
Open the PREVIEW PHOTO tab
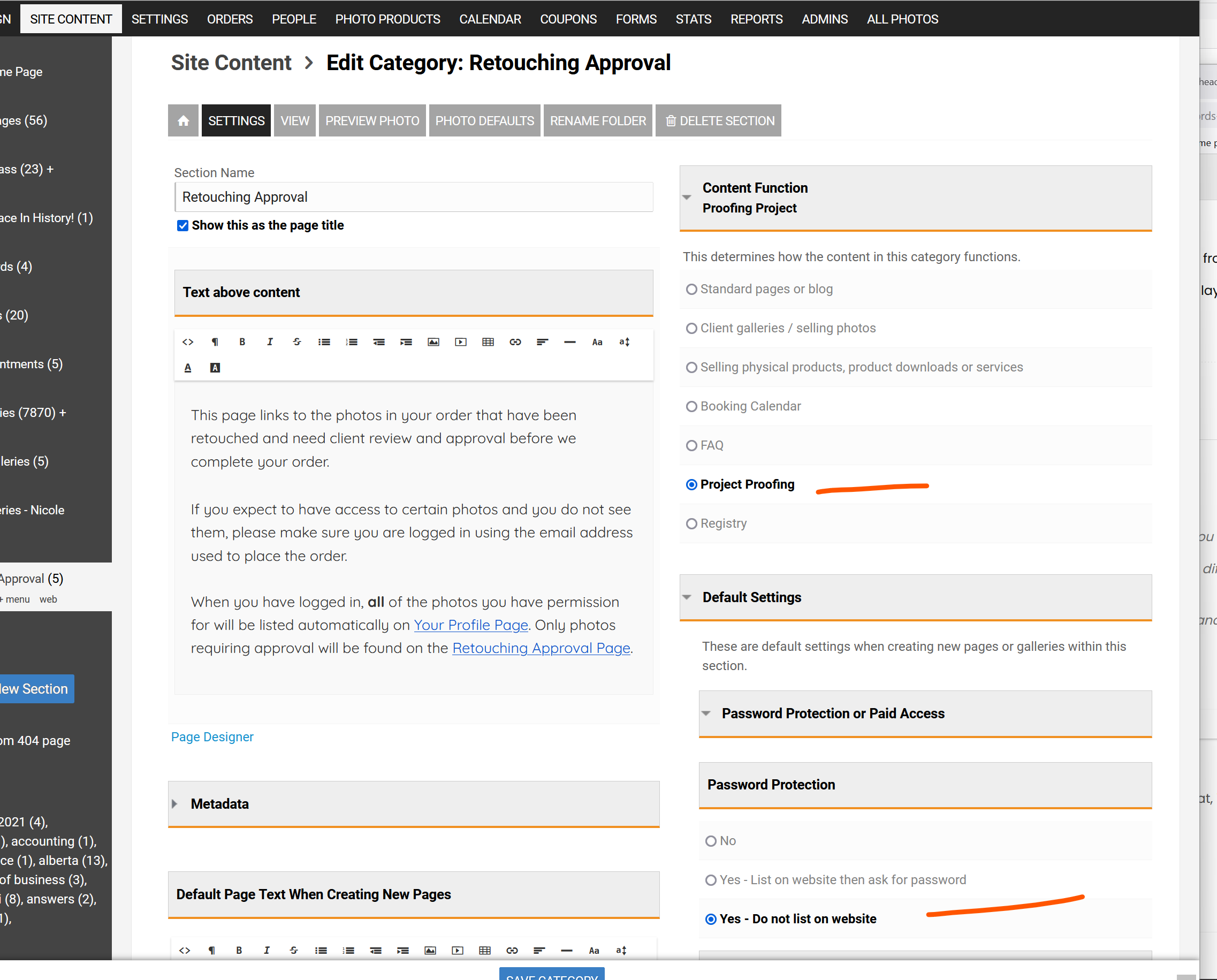[372, 120]
